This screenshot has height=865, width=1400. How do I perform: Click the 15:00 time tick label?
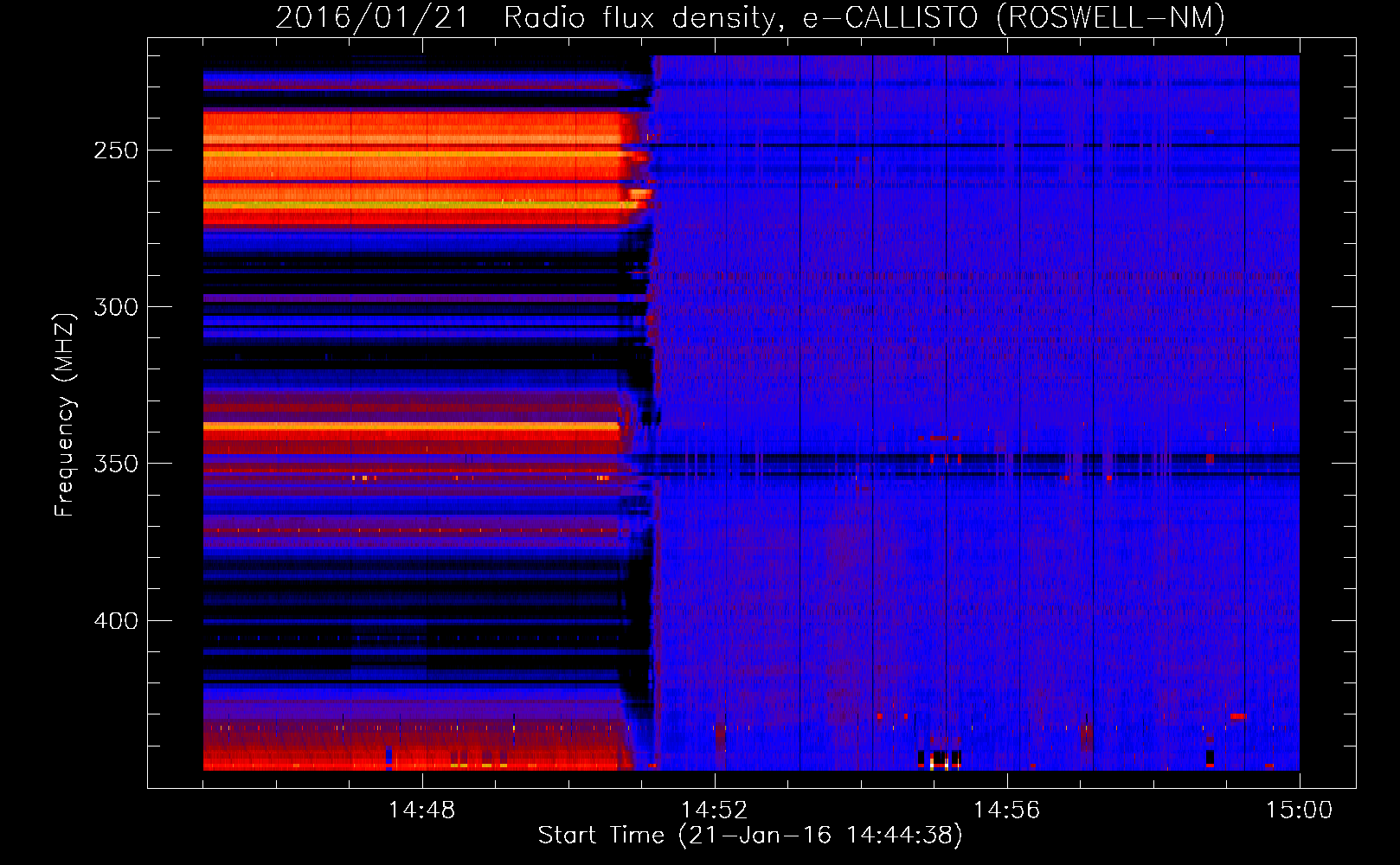tap(1299, 810)
